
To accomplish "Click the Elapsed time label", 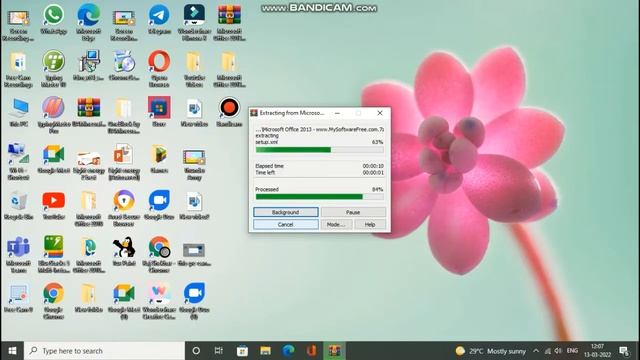I will (269, 166).
